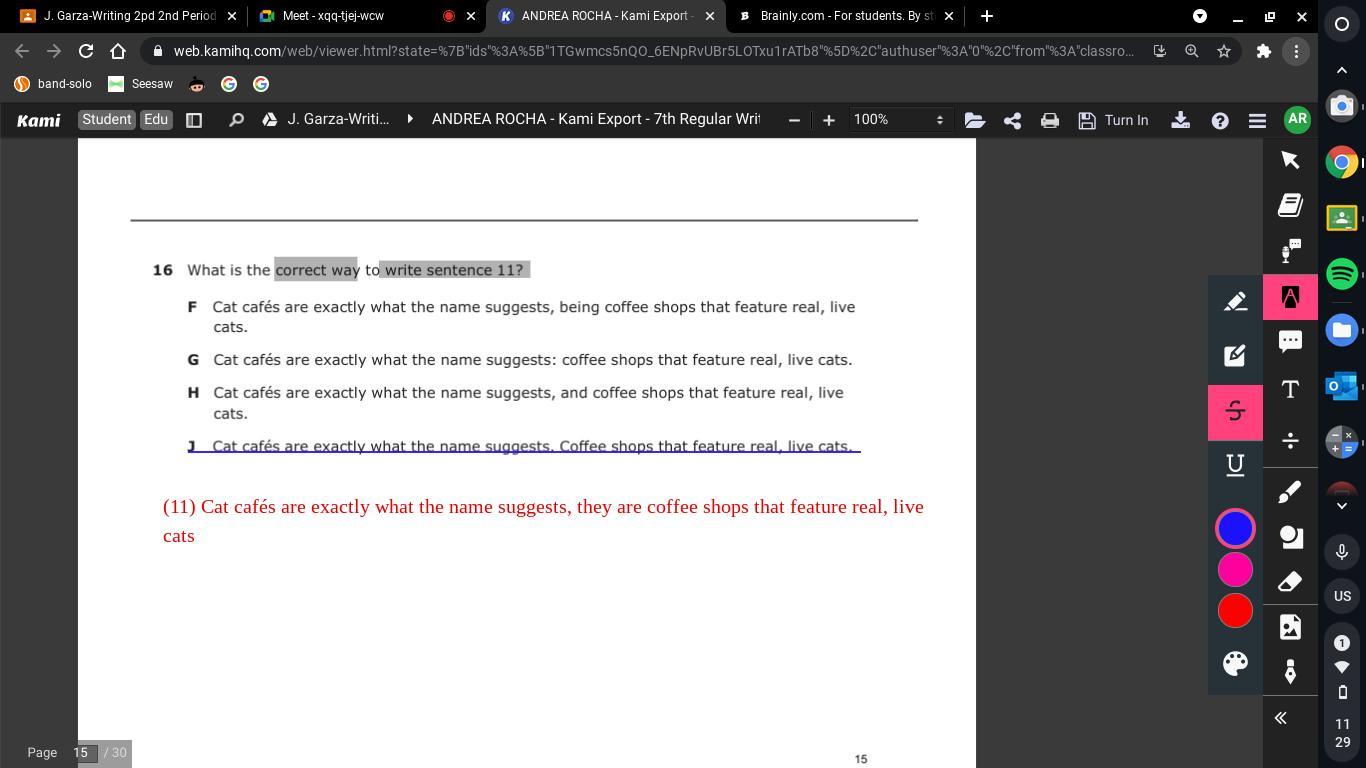Open the tab search dropdown arrow
The image size is (1366, 768).
(x=1200, y=16)
